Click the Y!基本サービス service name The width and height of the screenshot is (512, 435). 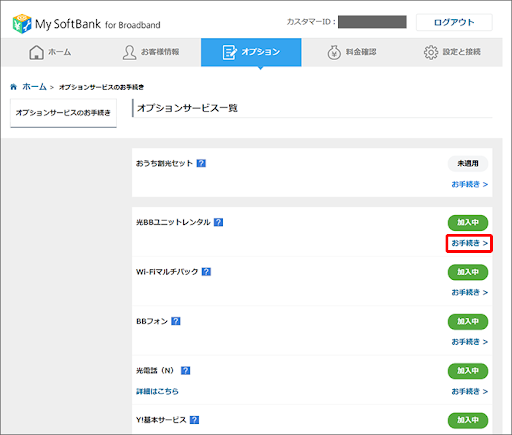click(161, 420)
